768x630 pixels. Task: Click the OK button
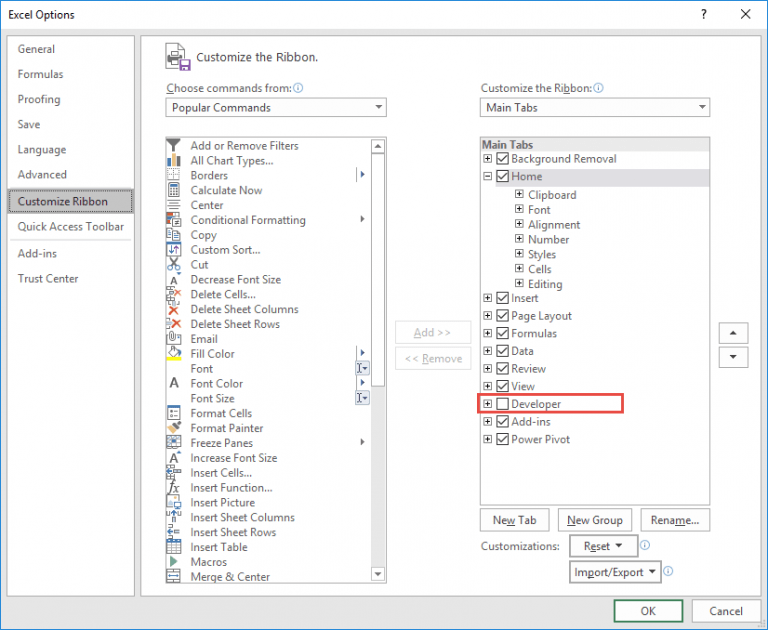pyautogui.click(x=648, y=611)
